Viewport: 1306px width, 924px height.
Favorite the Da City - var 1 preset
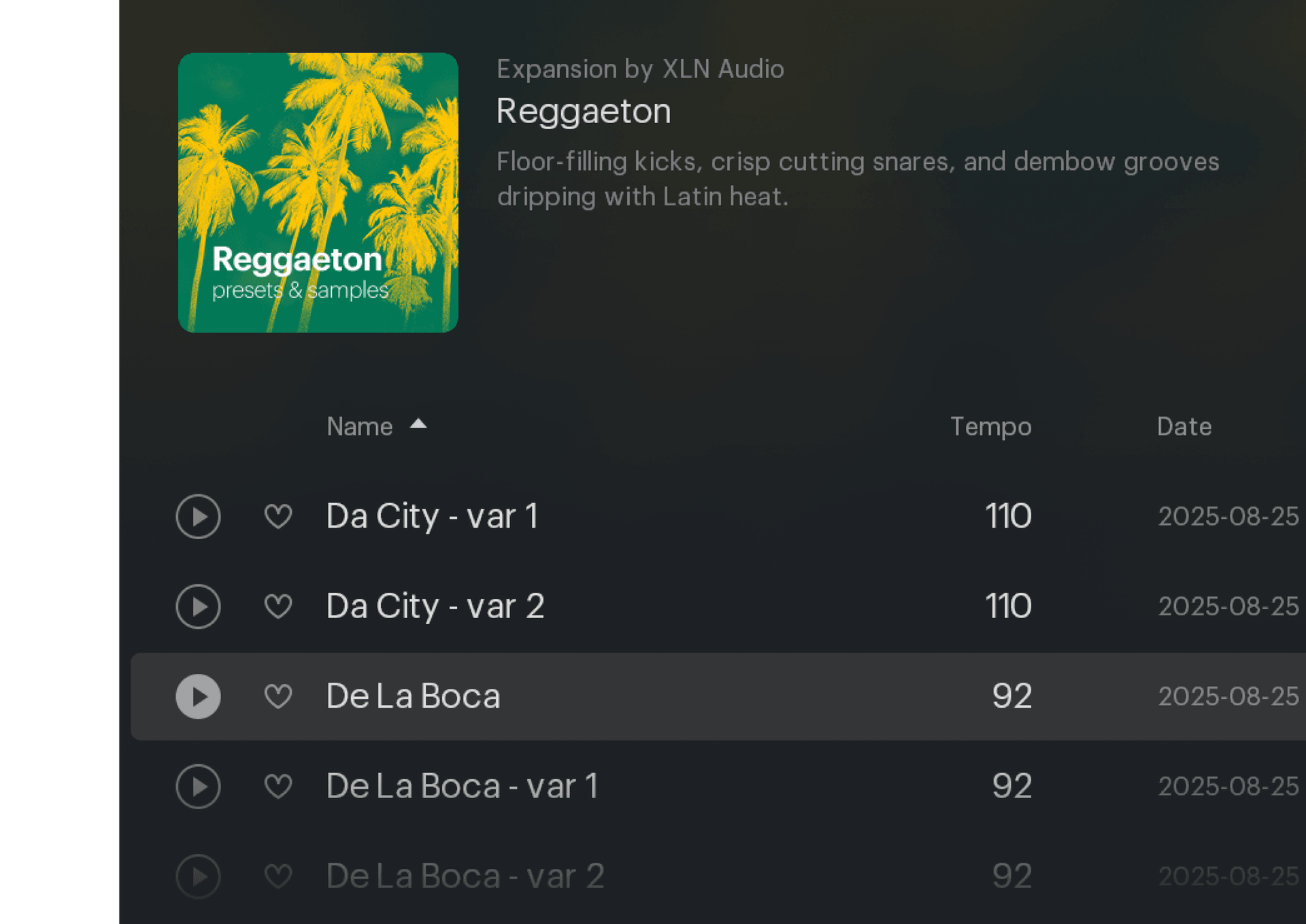pos(278,516)
